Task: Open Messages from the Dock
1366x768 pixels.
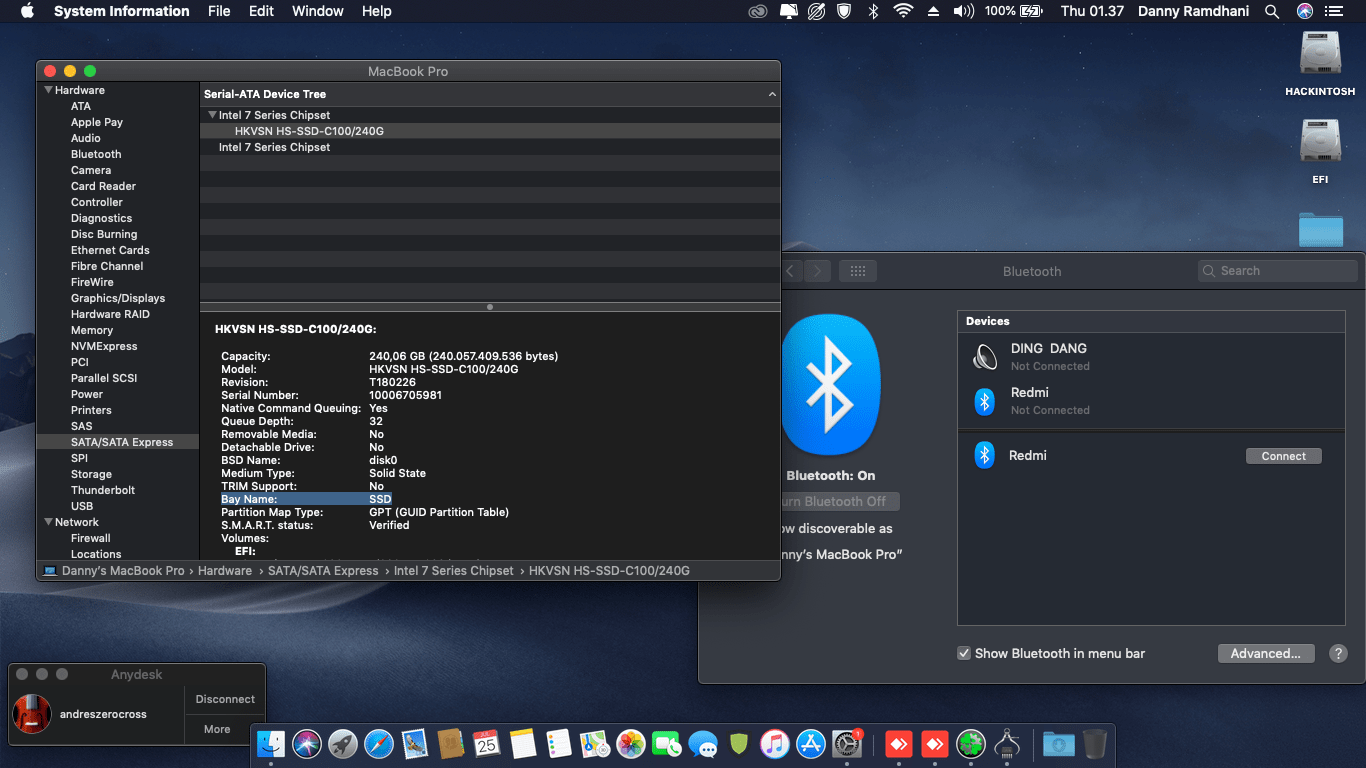Action: 703,744
